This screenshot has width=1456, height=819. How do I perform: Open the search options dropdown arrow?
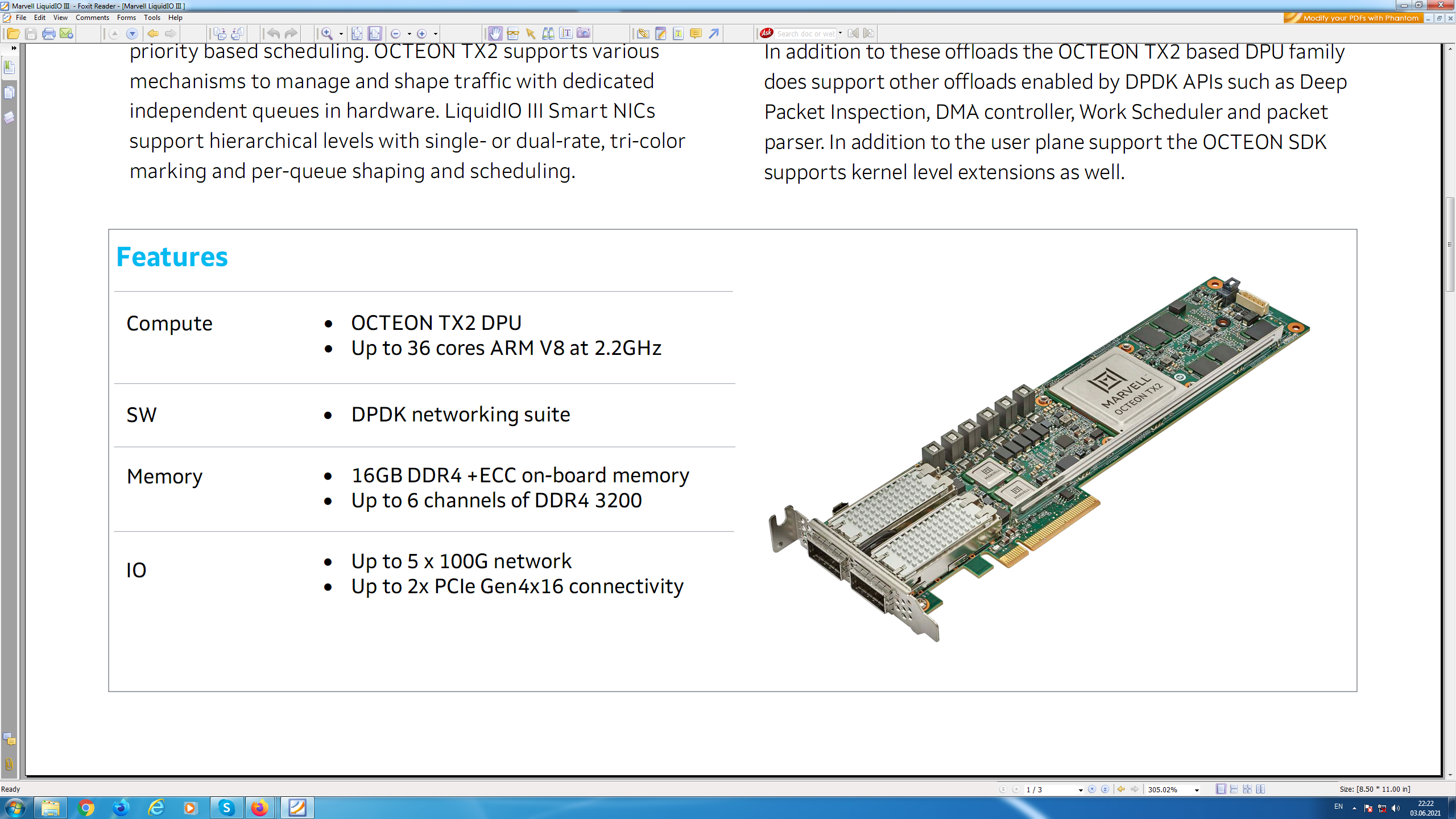click(840, 34)
